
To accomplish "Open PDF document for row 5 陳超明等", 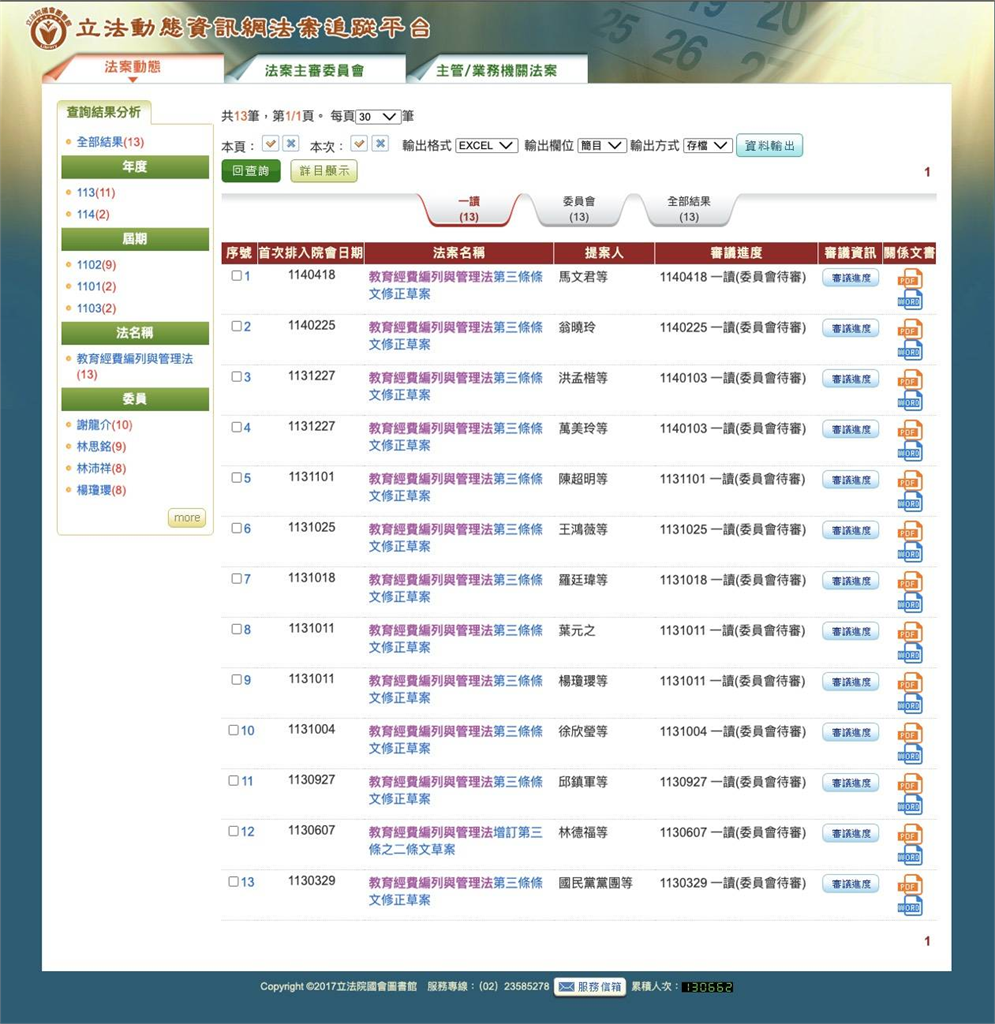I will tap(909, 481).
